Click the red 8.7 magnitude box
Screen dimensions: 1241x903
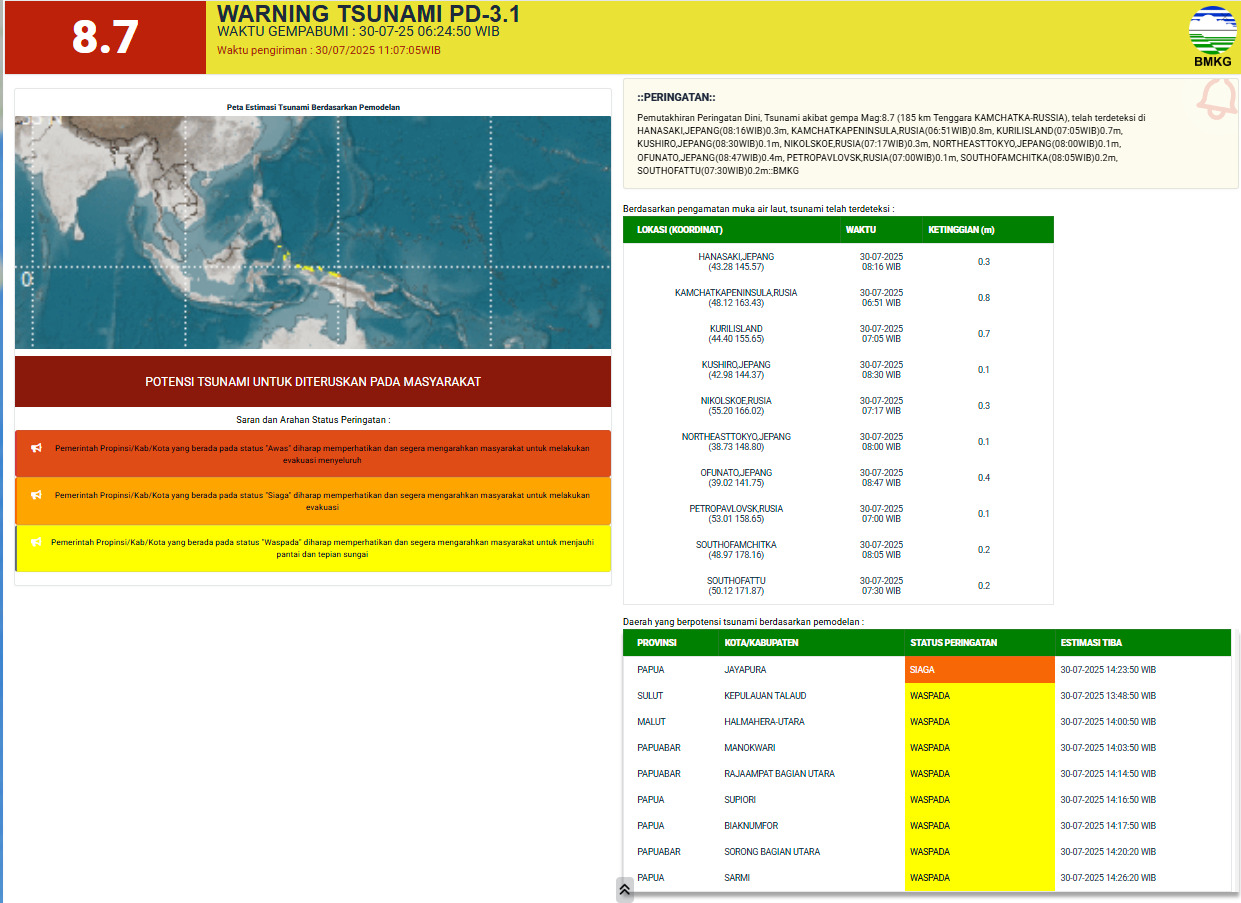click(105, 38)
